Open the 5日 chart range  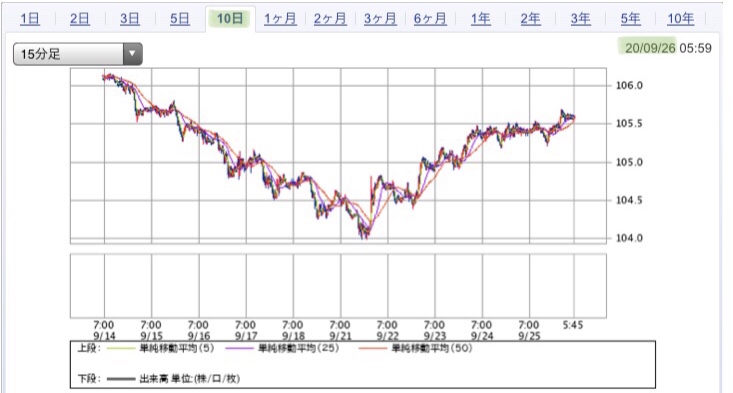coord(180,19)
